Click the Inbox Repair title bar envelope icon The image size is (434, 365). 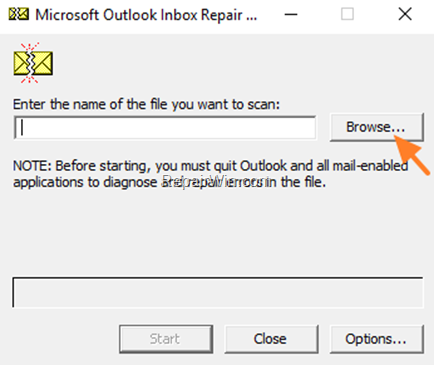coord(19,14)
